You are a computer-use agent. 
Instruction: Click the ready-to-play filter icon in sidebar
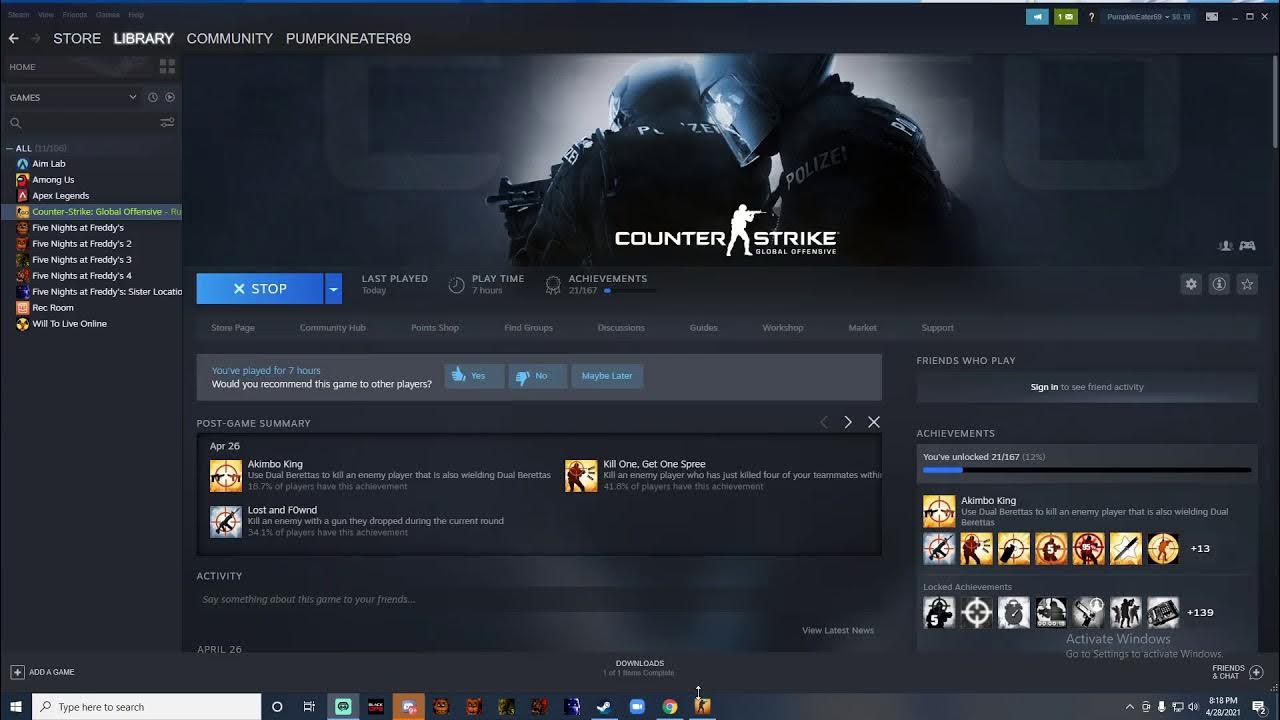pyautogui.click(x=170, y=97)
